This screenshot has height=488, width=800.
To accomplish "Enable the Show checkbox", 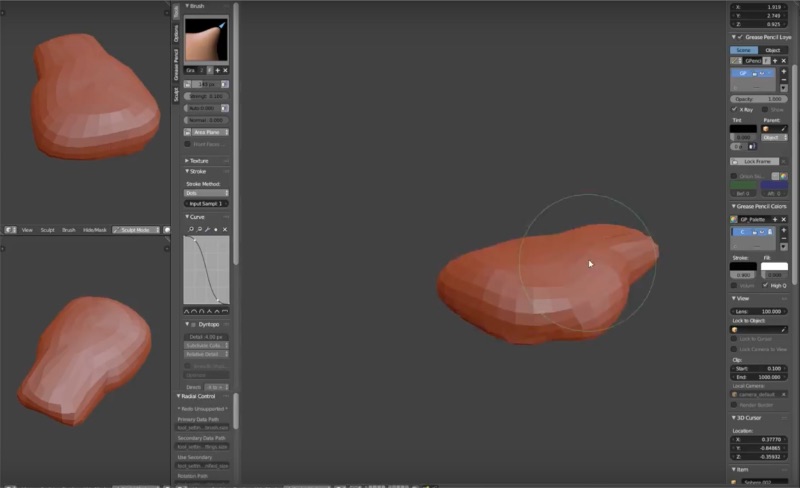I will pos(765,109).
